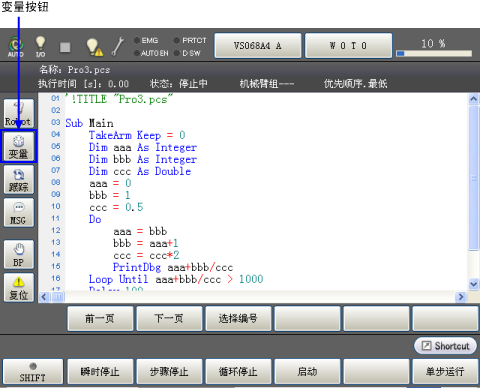
Task: Adjust the 10 % speed bar
Action: (x=434, y=53)
